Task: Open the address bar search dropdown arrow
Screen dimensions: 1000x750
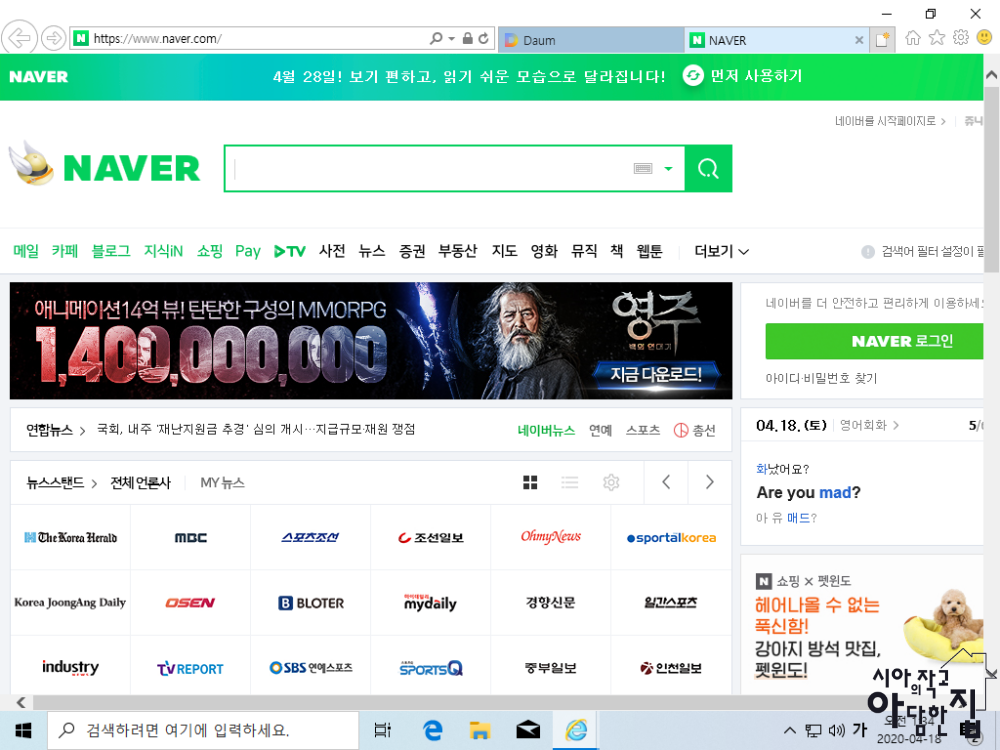Action: coord(452,38)
